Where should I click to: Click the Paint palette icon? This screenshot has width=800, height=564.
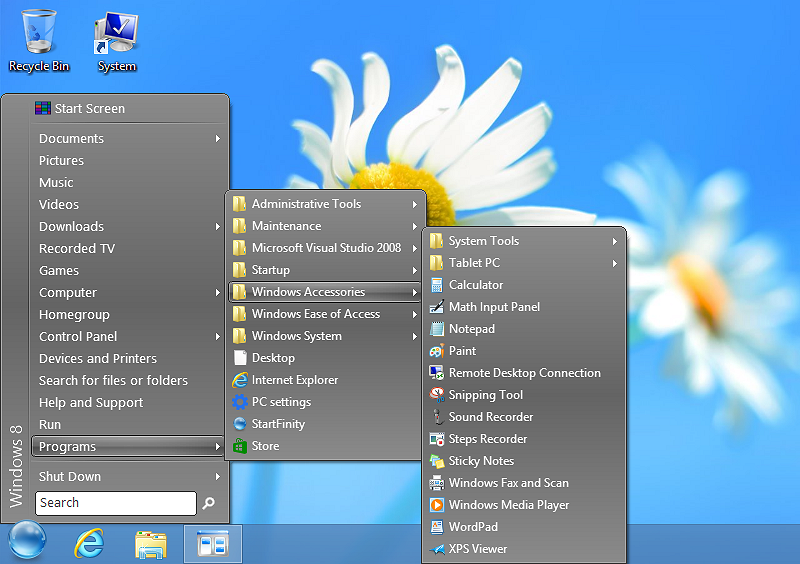click(x=437, y=351)
